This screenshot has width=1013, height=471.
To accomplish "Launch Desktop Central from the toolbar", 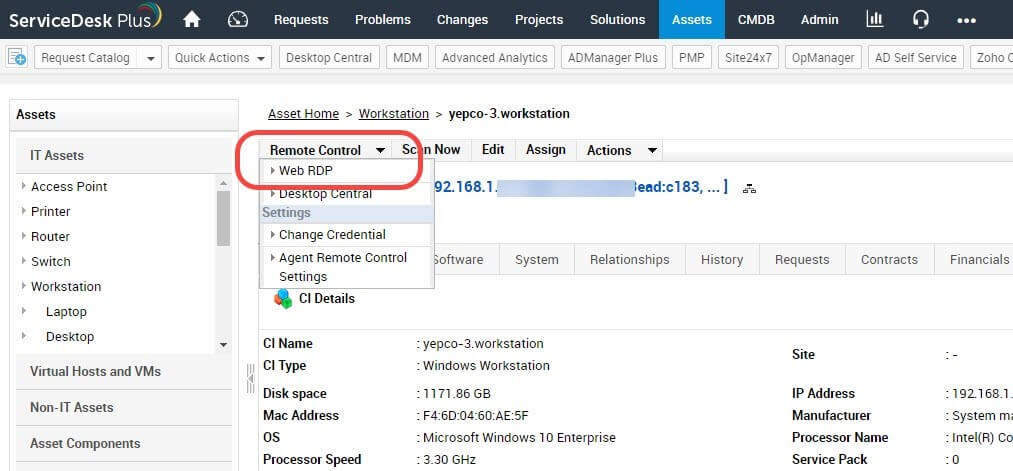I will click(329, 58).
